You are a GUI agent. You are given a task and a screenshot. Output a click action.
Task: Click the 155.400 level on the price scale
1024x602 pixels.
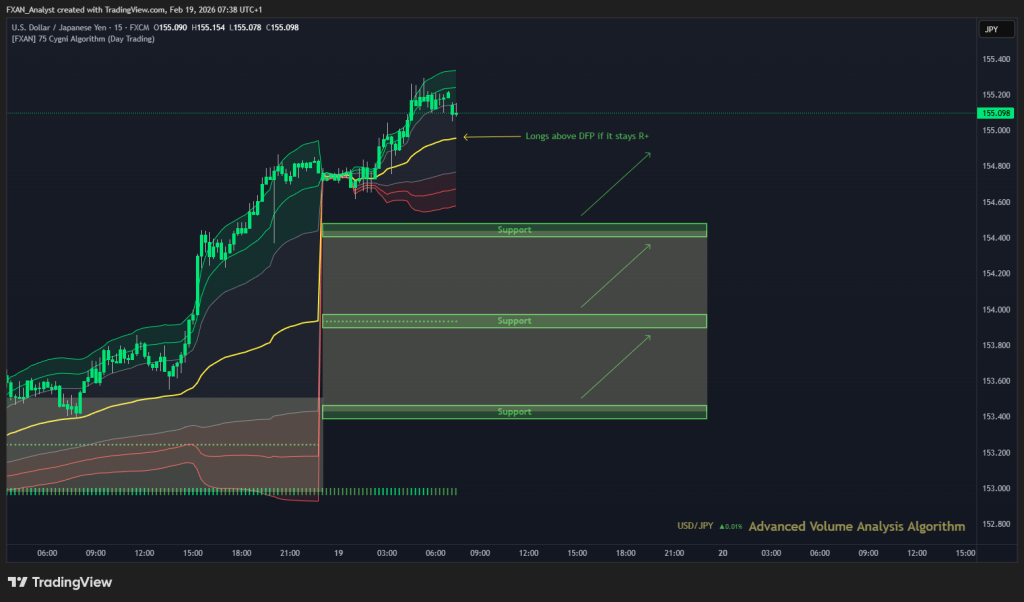pos(994,59)
